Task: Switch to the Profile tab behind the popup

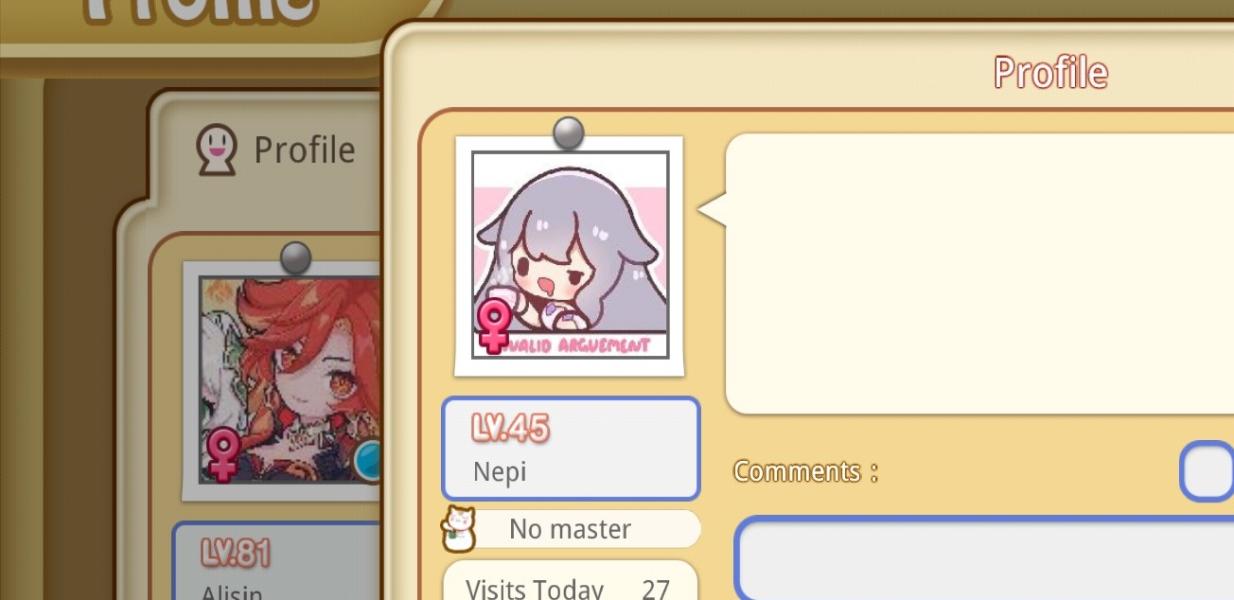Action: [x=275, y=150]
